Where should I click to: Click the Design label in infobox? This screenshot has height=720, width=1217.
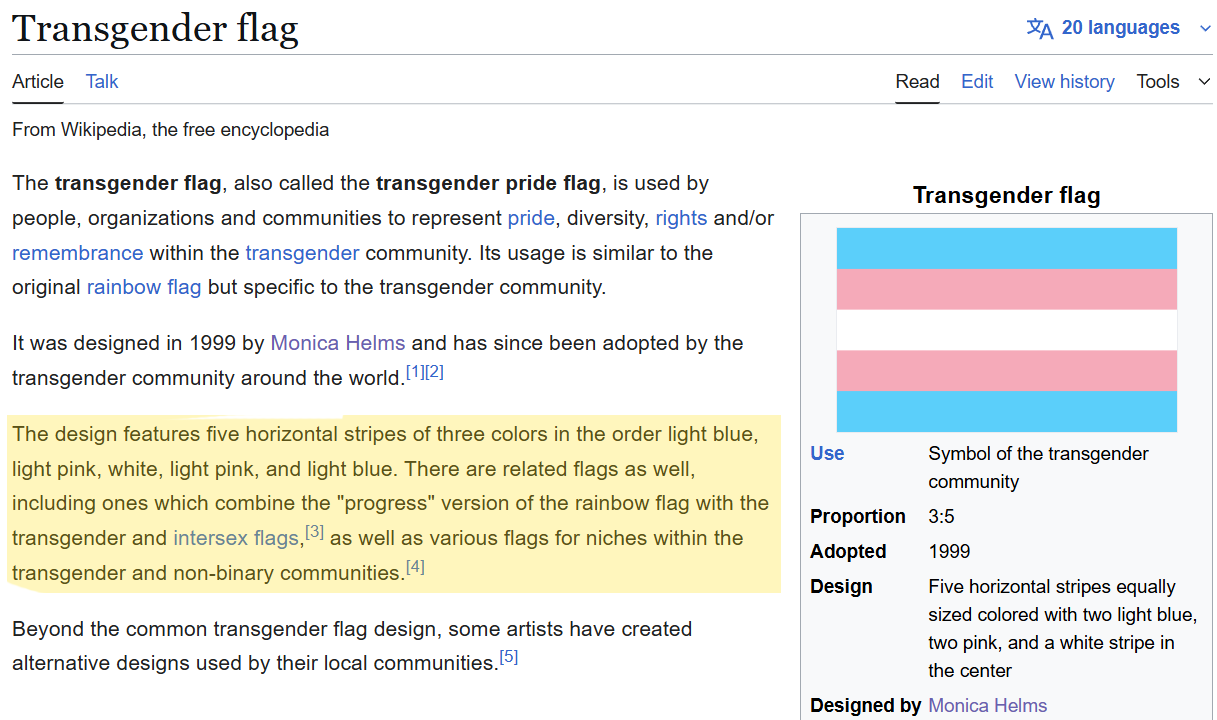tap(841, 587)
